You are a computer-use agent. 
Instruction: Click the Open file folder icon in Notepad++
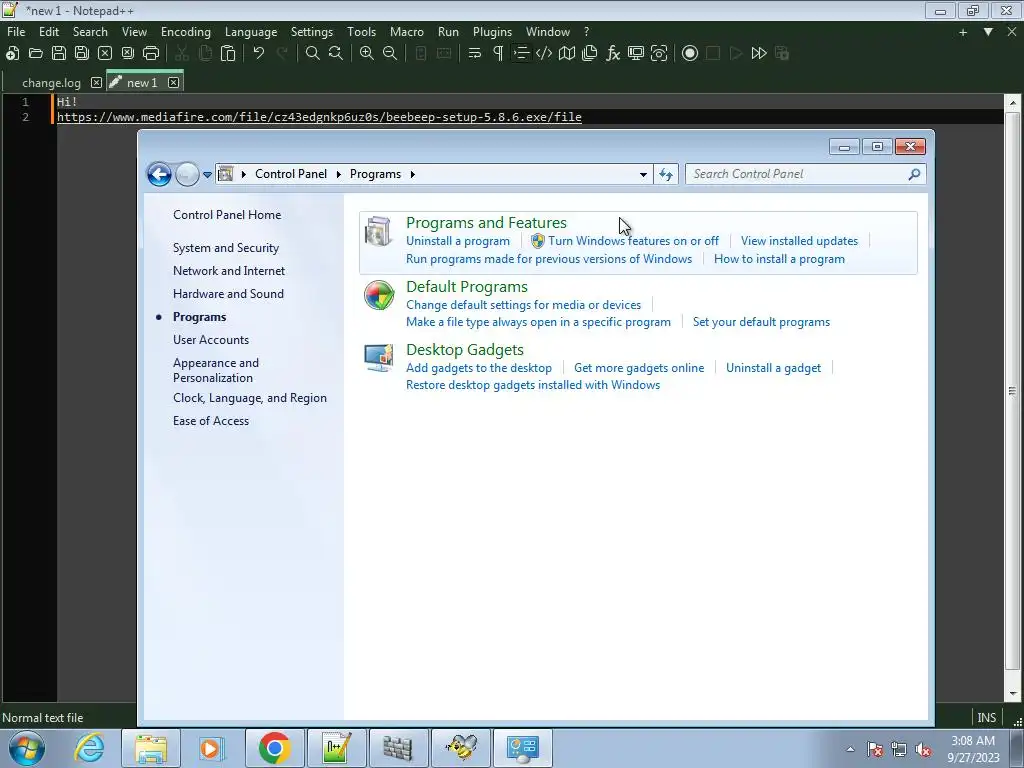36,54
